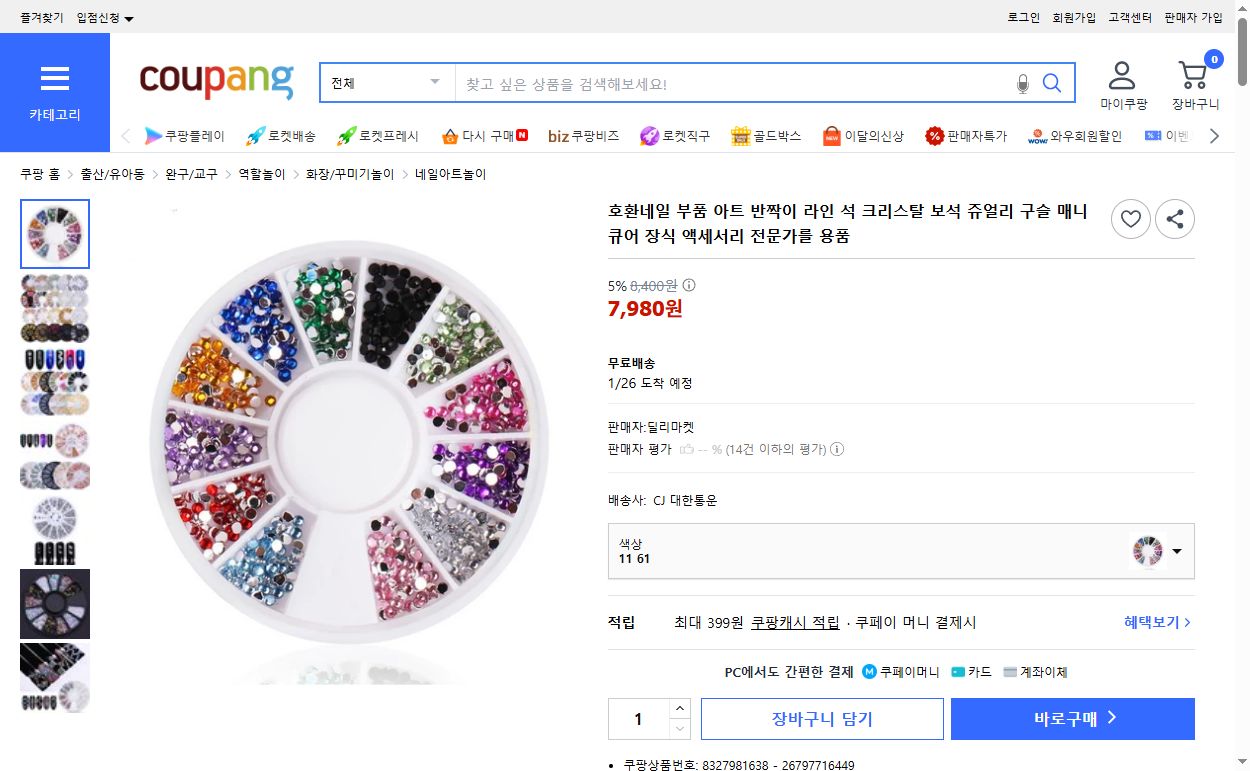Select the second product gallery thumbnail
1250x771 pixels.
[54, 308]
